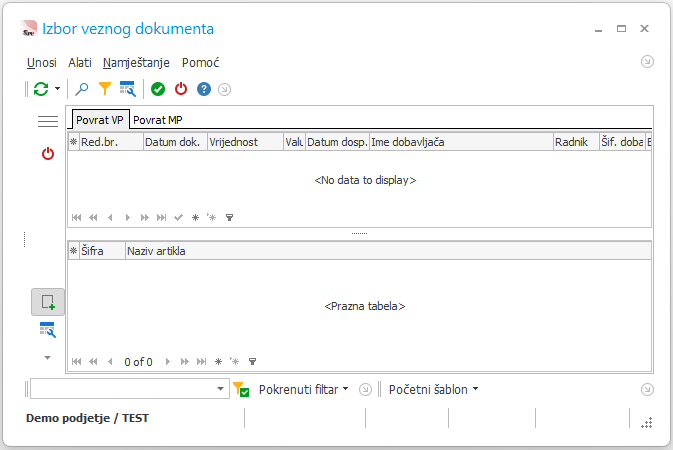The height and width of the screenshot is (450, 673).
Task: Click the Datum dosp. column header
Action: coord(337,142)
